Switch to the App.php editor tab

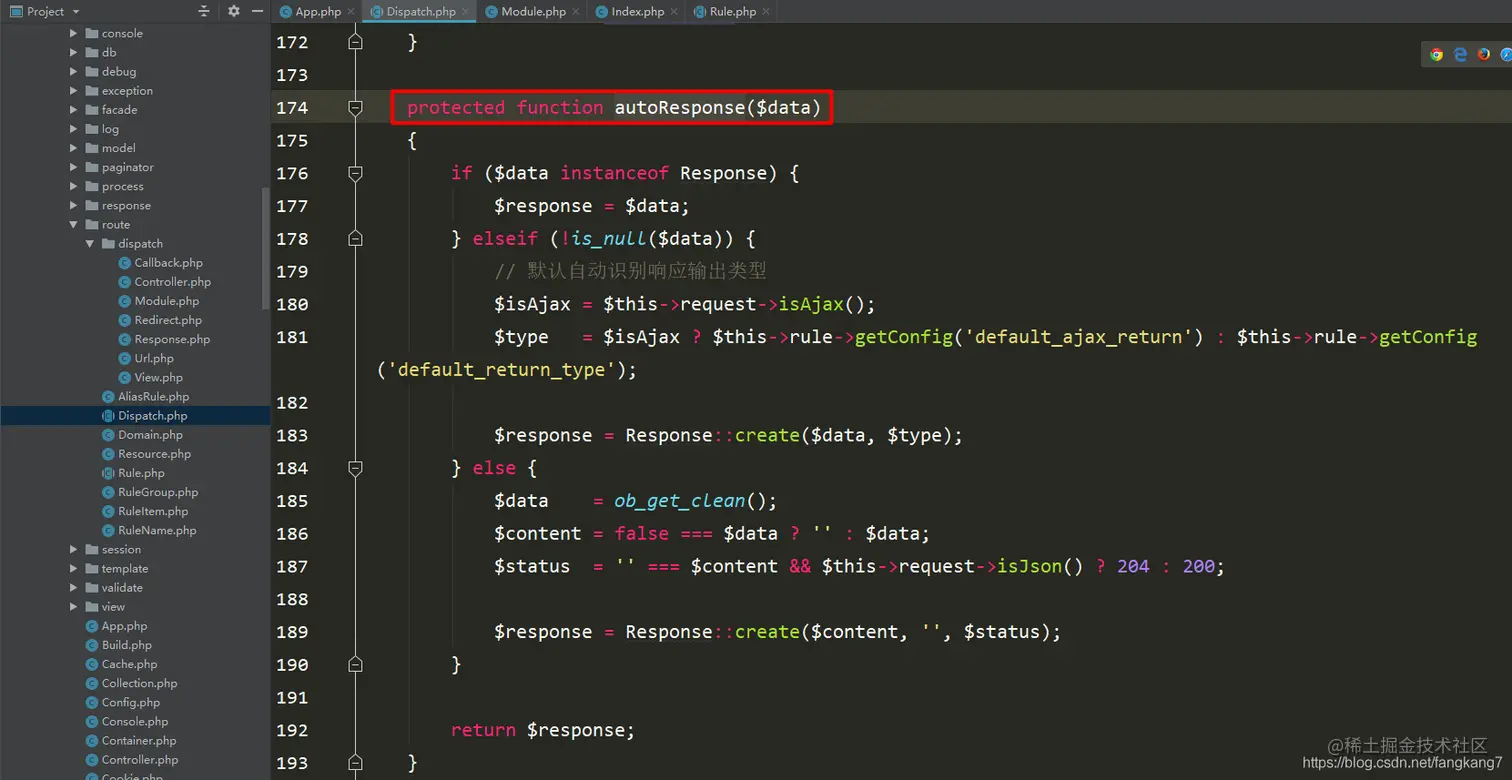click(318, 12)
